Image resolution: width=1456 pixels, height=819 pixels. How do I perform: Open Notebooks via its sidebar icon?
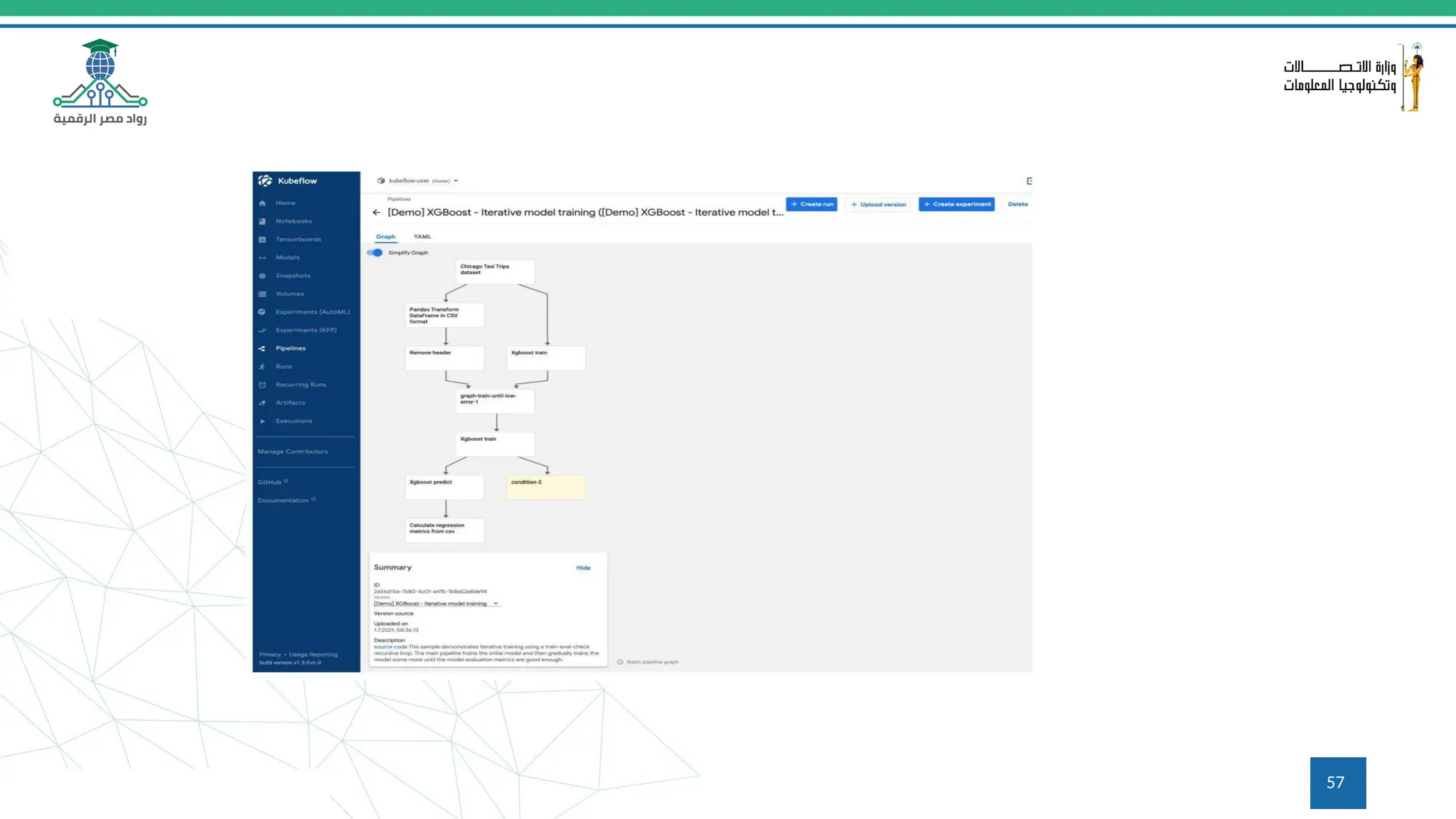click(x=262, y=221)
